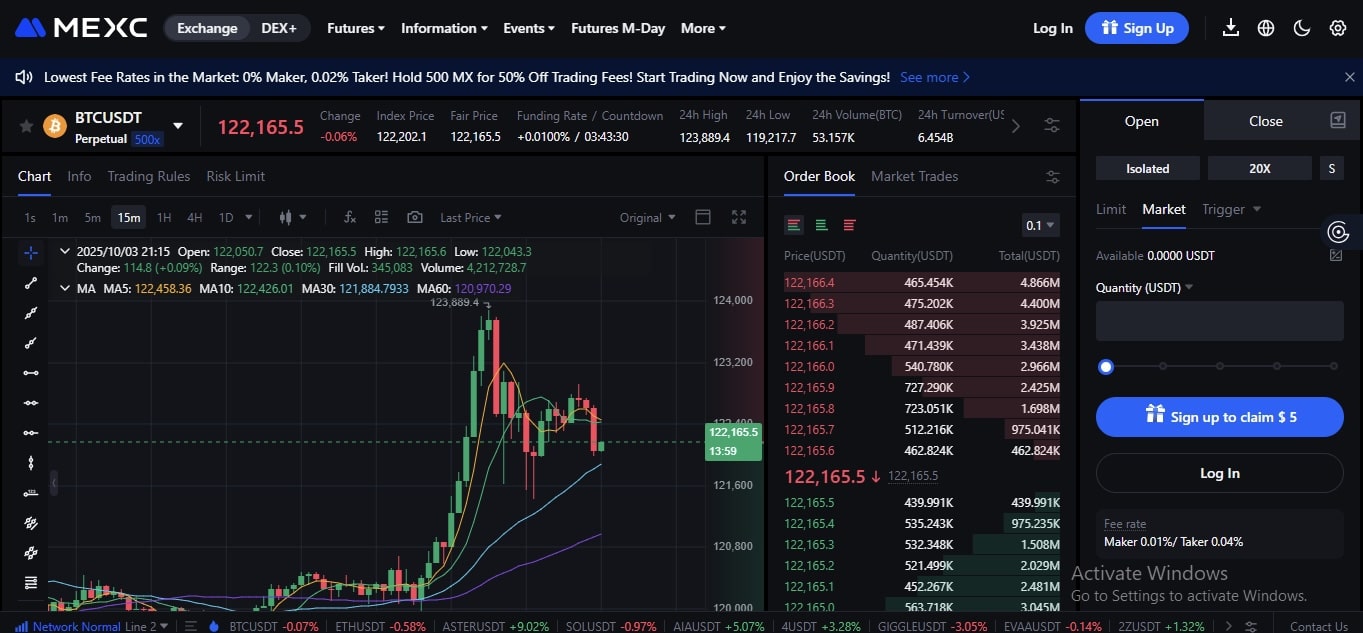Viewport: 1363px width, 633px height.
Task: Open the indicators (fx) panel
Action: [x=349, y=217]
